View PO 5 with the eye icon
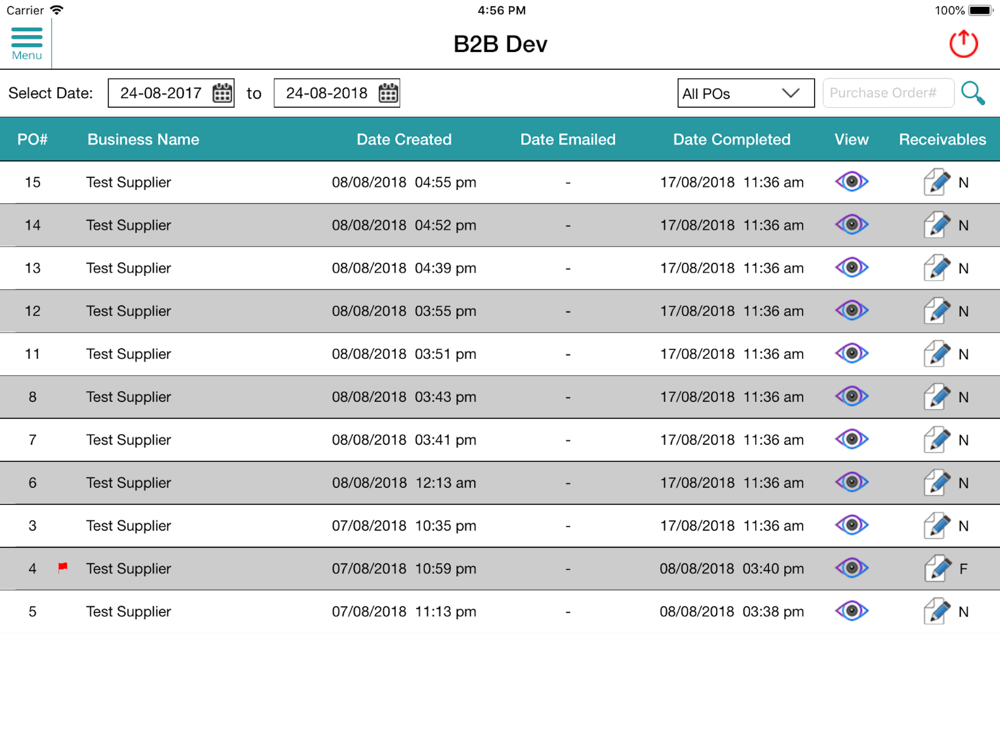The height and width of the screenshot is (750, 1000). pyautogui.click(x=851, y=611)
